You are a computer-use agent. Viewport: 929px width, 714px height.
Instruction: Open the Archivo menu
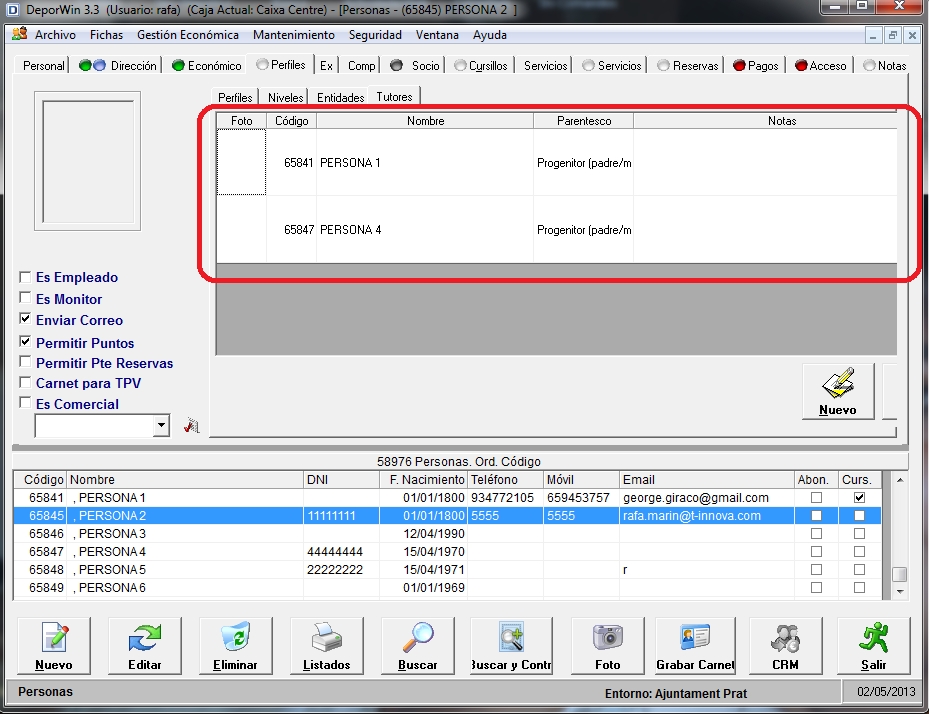click(55, 35)
